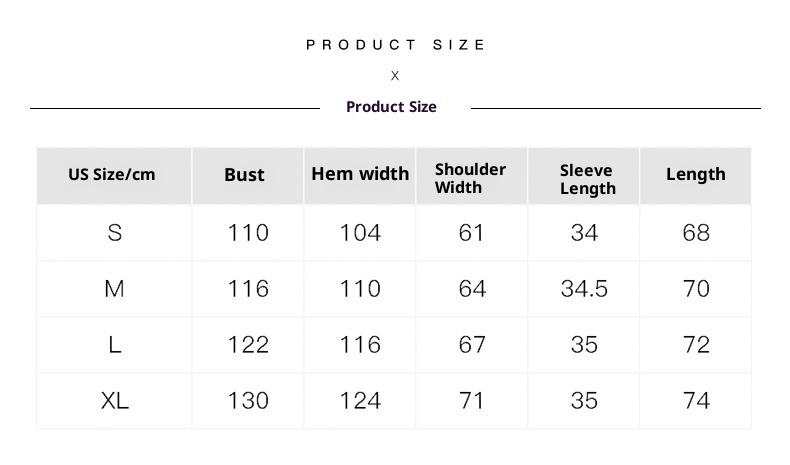The image size is (790, 465).
Task: Click the PRODUCT SIZE title text
Action: click(395, 45)
